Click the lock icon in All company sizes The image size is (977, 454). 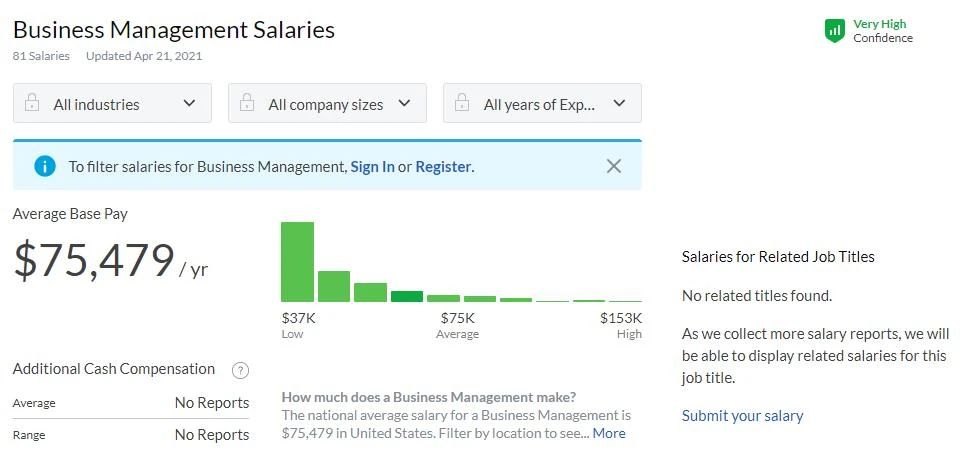[247, 103]
